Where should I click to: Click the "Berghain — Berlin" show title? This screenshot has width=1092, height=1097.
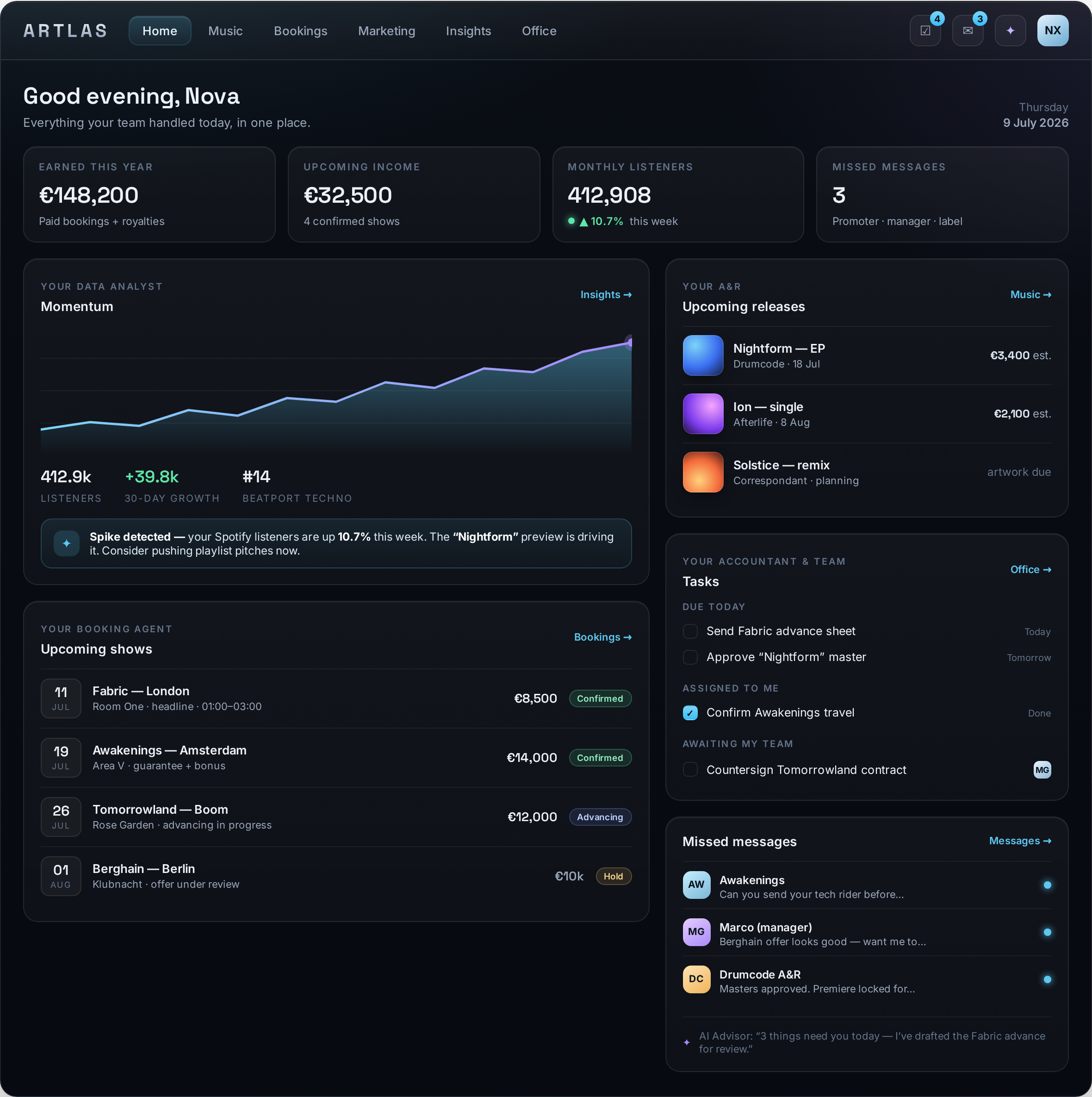click(143, 869)
